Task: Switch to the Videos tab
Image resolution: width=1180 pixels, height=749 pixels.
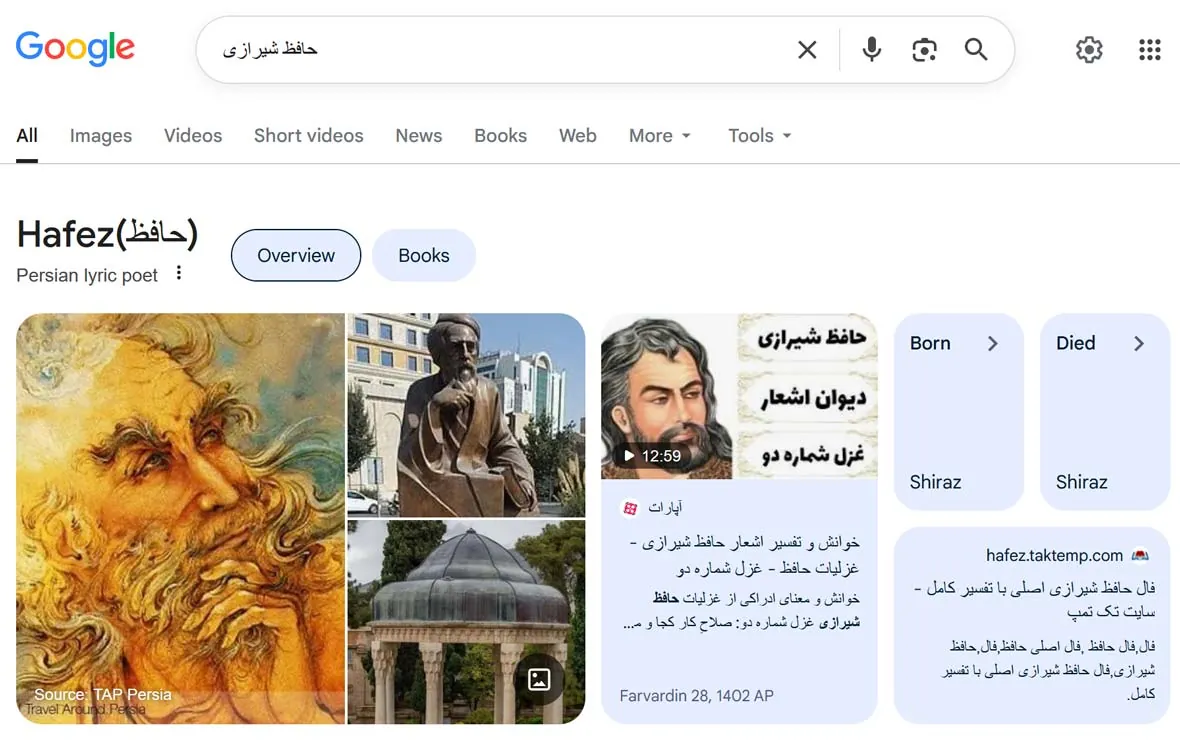Action: (x=193, y=135)
